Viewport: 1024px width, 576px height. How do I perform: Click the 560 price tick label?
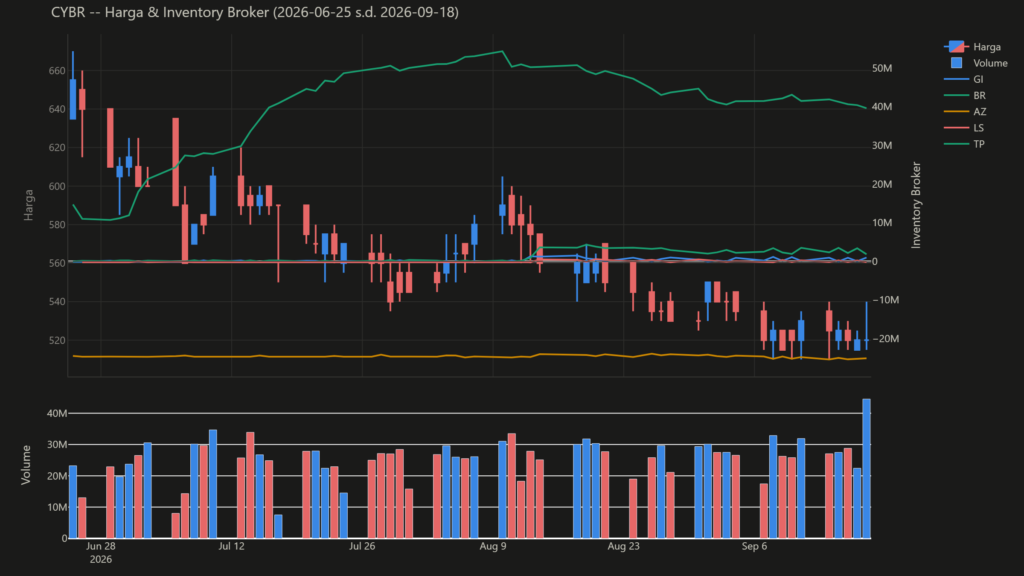[57, 263]
